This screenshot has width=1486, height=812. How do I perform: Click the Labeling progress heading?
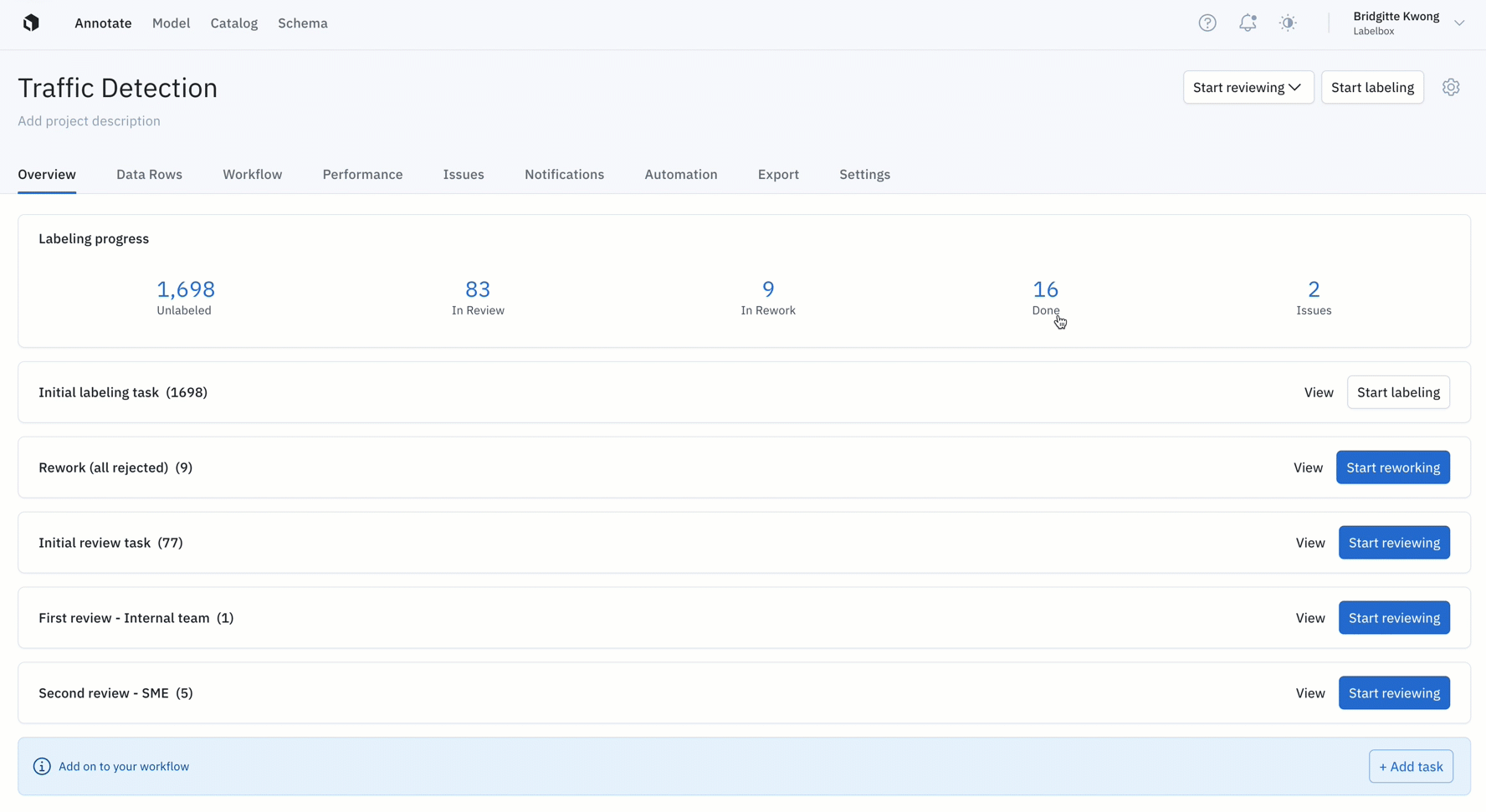(x=94, y=238)
